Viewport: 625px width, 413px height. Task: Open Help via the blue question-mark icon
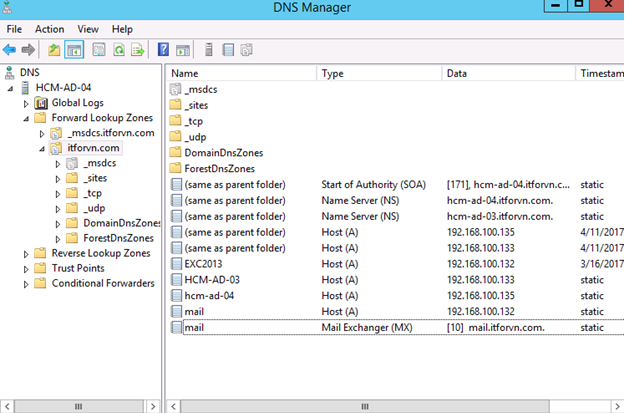[x=163, y=49]
